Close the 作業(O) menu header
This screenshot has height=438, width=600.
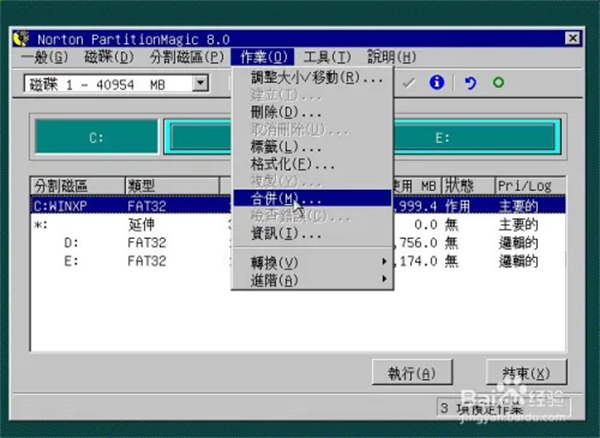pyautogui.click(x=263, y=57)
